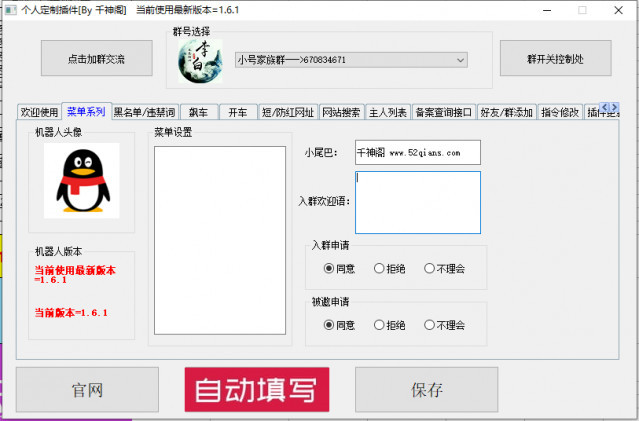This screenshot has height=421, width=639.
Task: Open the 黑名单/违禁词 tab
Action: coord(145,112)
